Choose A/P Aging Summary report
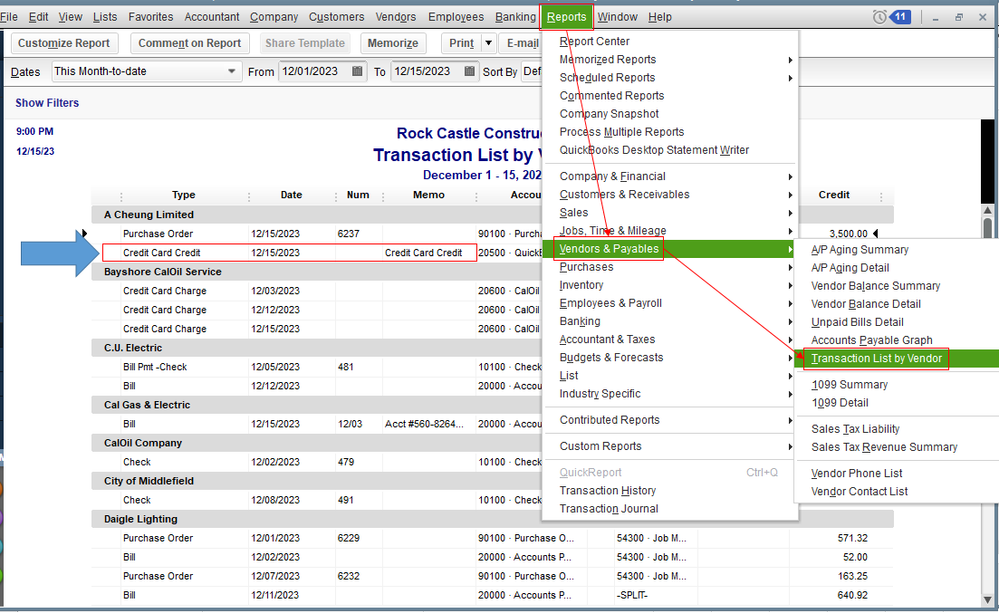This screenshot has width=999, height=612. click(x=859, y=250)
